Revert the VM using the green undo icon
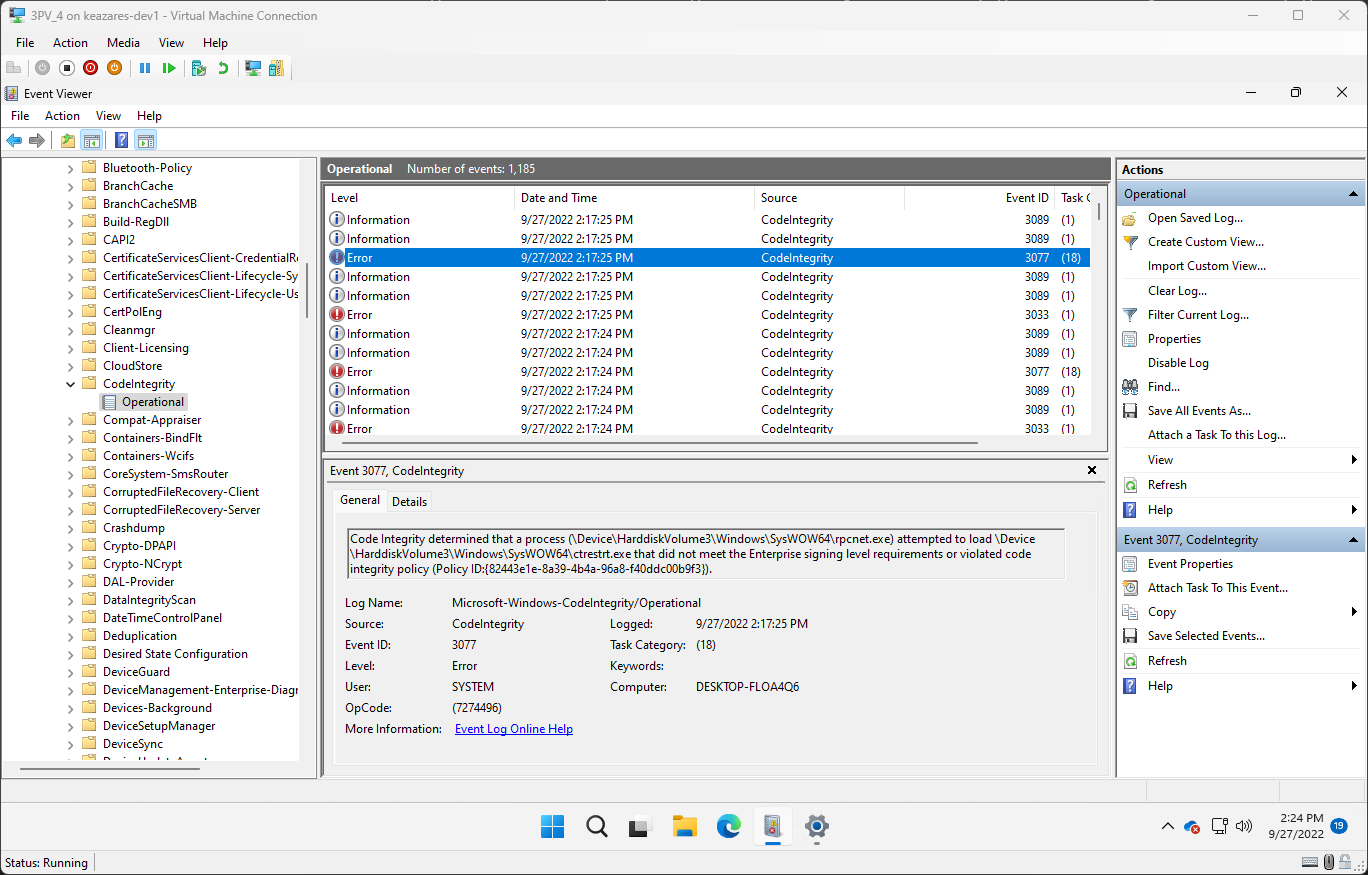1368x875 pixels. tap(223, 68)
